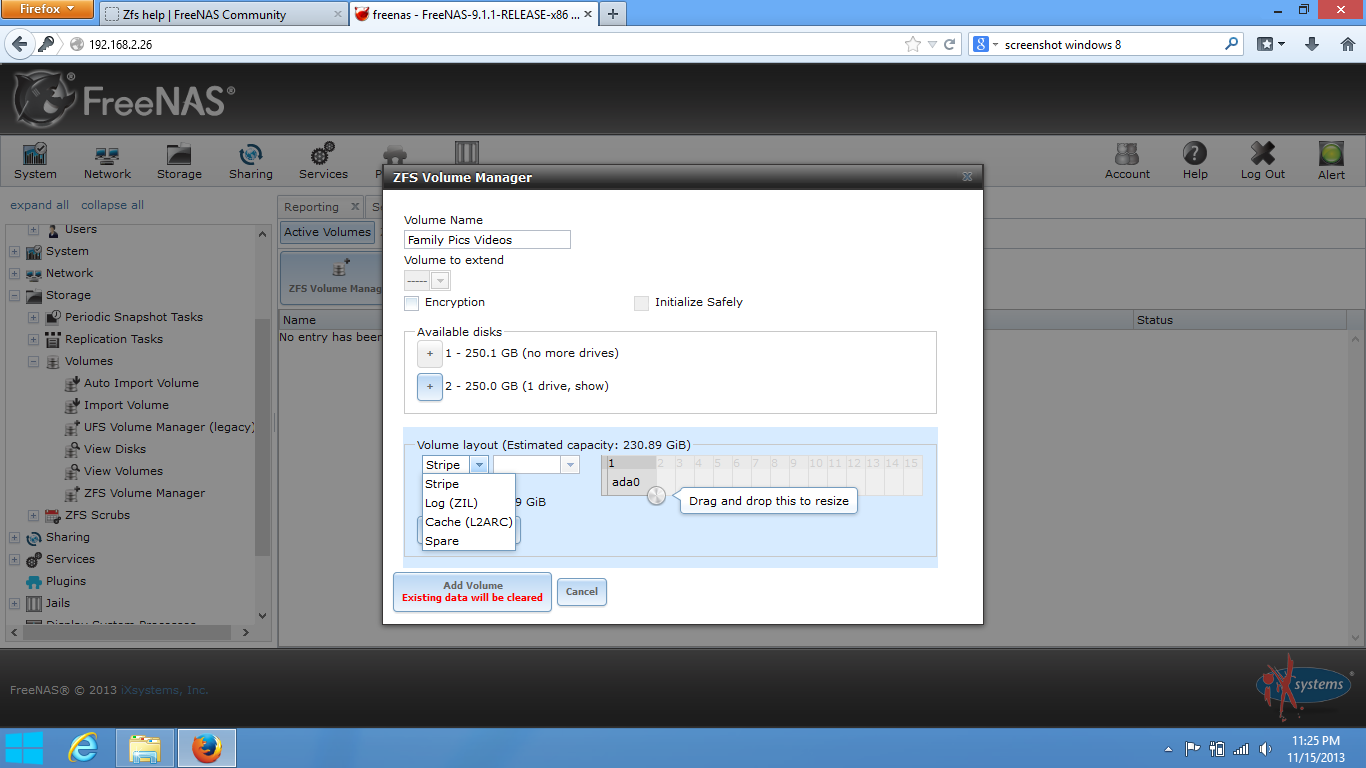Viewport: 1366px width, 768px height.
Task: Collapse the Volumes tree node
Action: point(33,361)
